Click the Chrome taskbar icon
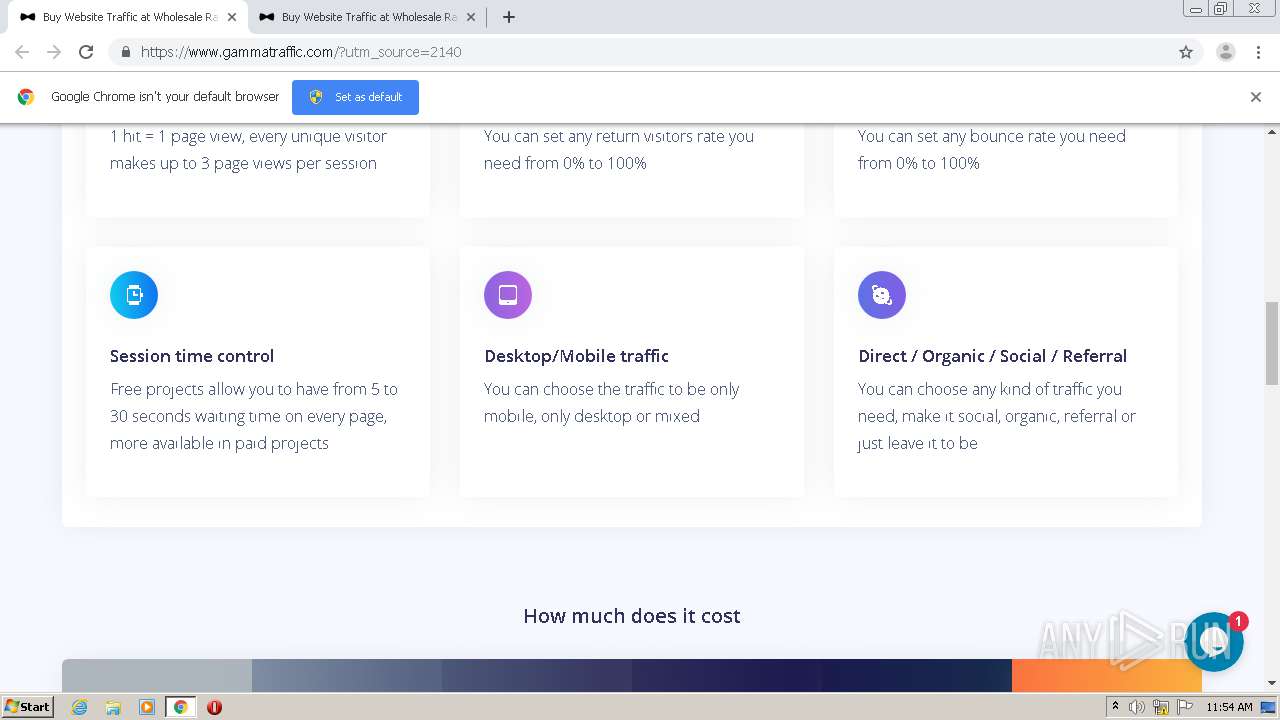The height and width of the screenshot is (720, 1280). 180,707
